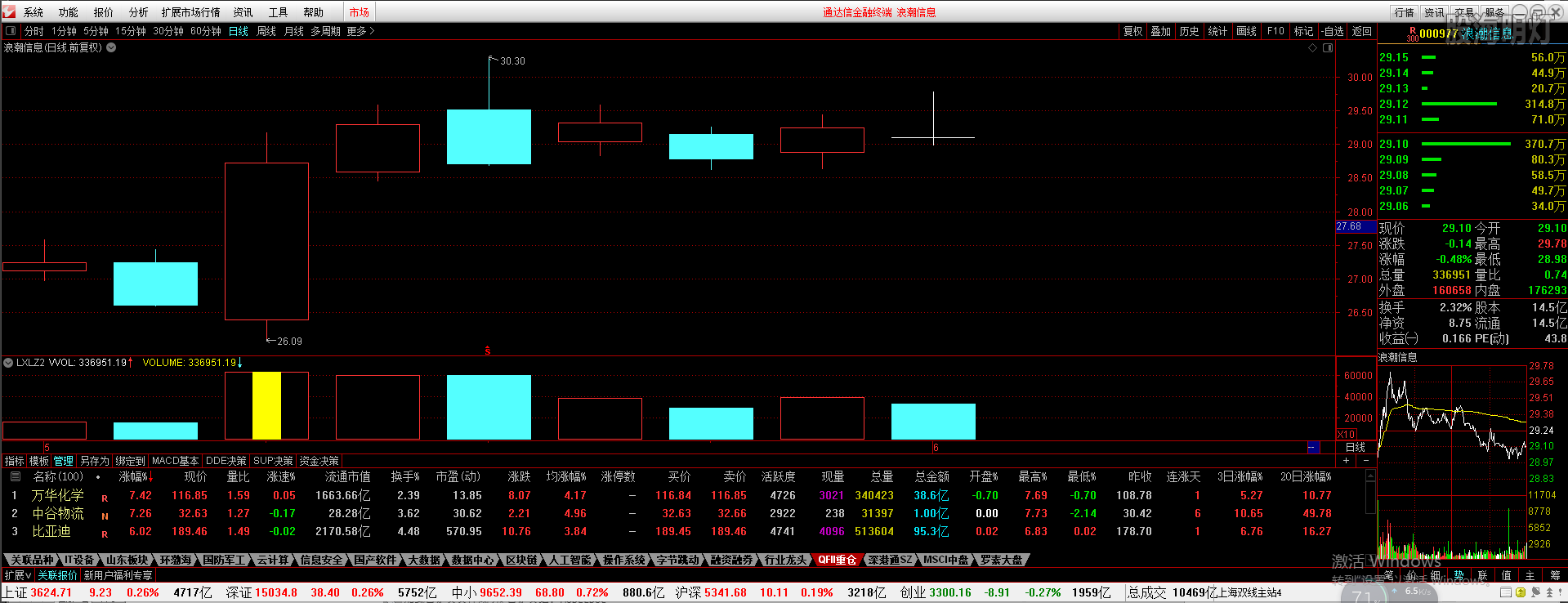Click the diamond icon at chart top right
The image size is (1568, 603).
tap(1313, 47)
